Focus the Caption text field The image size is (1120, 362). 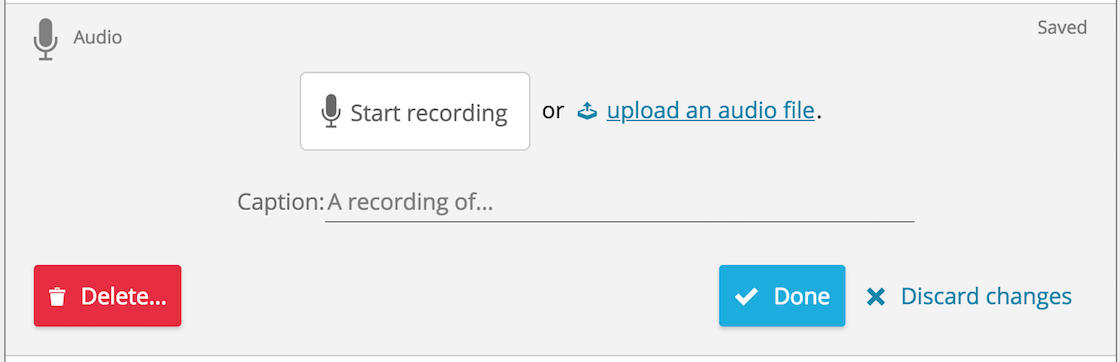tap(619, 203)
